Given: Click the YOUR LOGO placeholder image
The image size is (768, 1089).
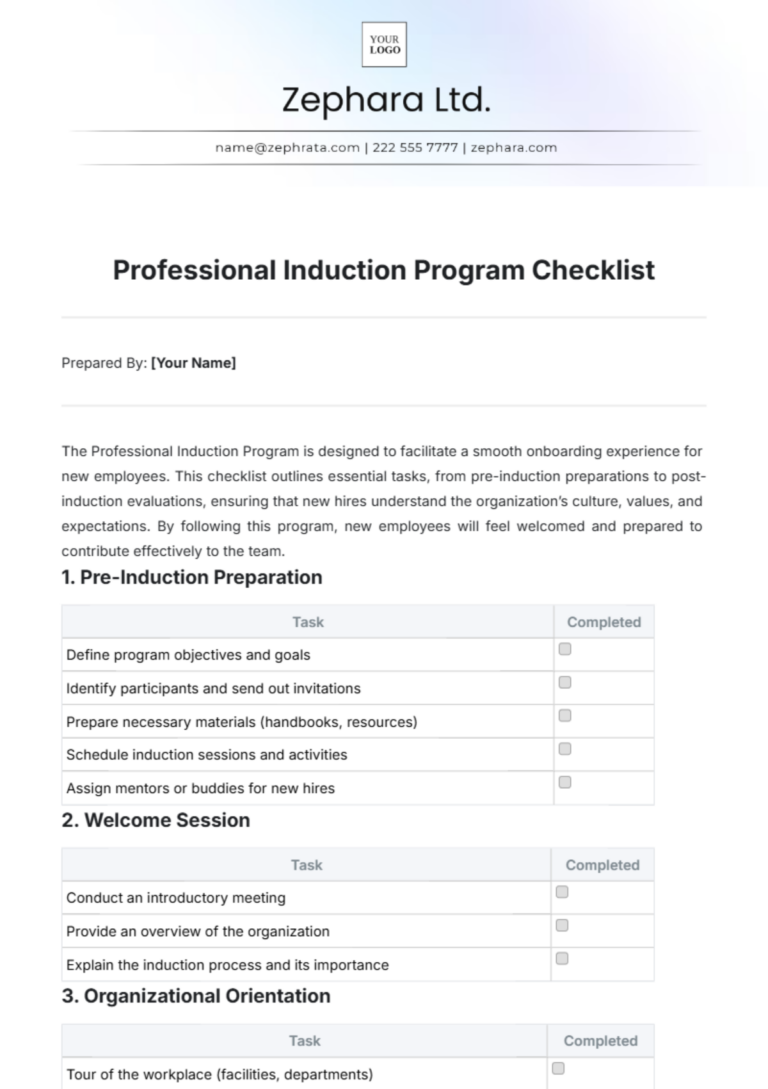Looking at the screenshot, I should click(384, 44).
